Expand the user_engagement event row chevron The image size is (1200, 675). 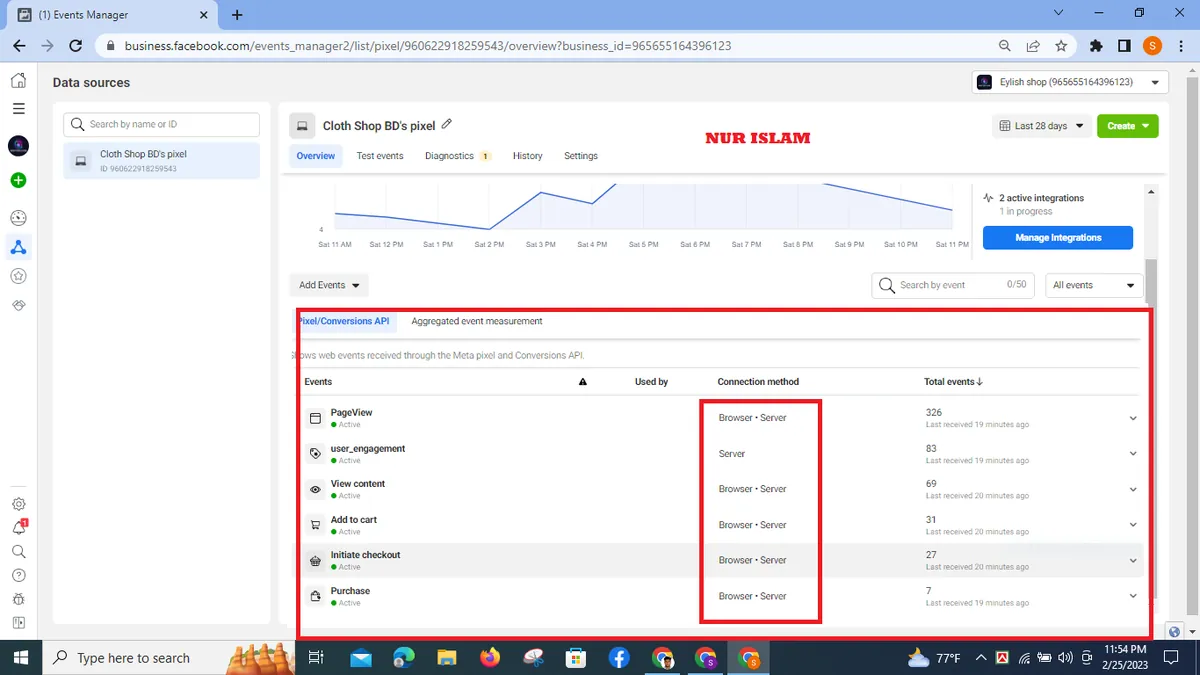tap(1133, 454)
